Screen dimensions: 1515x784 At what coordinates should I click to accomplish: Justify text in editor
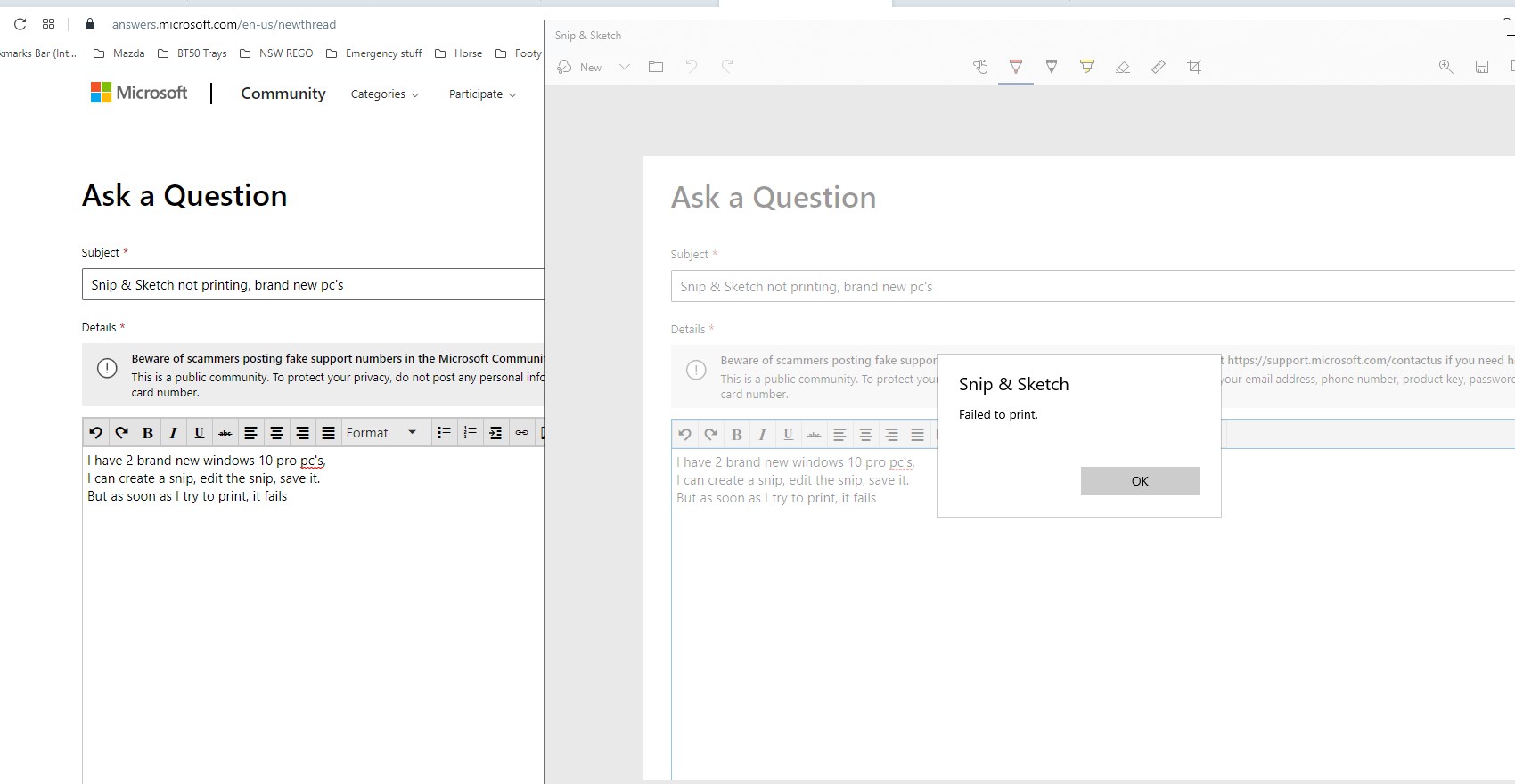click(329, 433)
